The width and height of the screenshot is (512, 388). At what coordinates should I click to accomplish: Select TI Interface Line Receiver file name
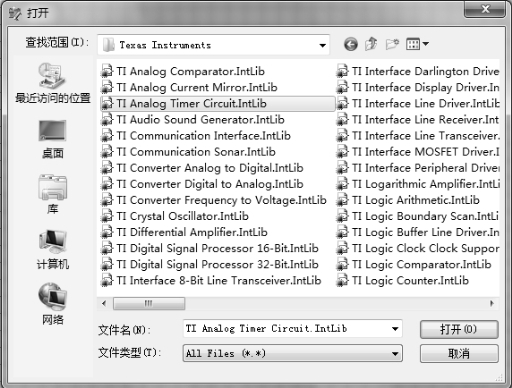[426, 119]
